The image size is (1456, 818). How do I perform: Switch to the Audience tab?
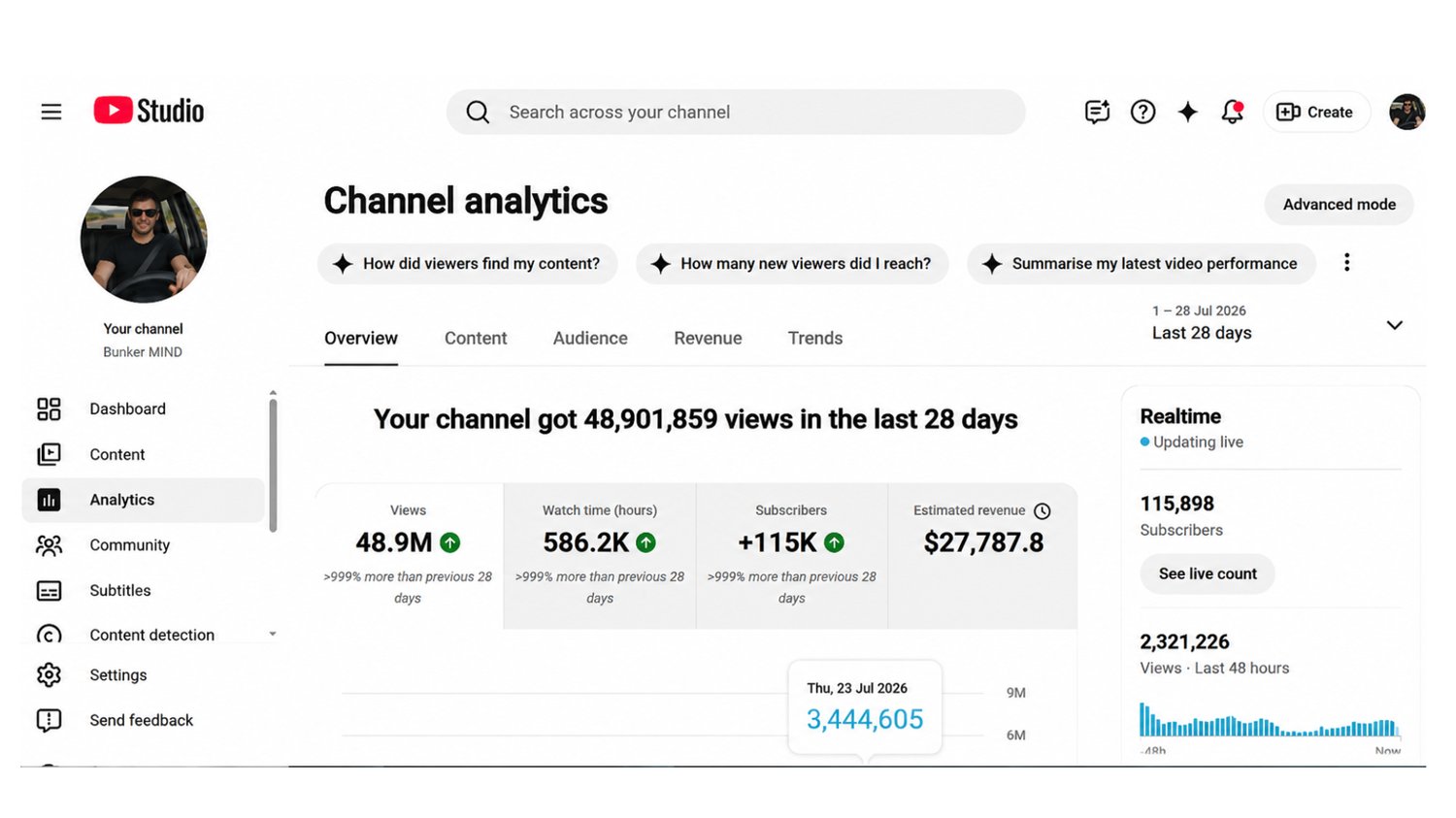tap(590, 338)
